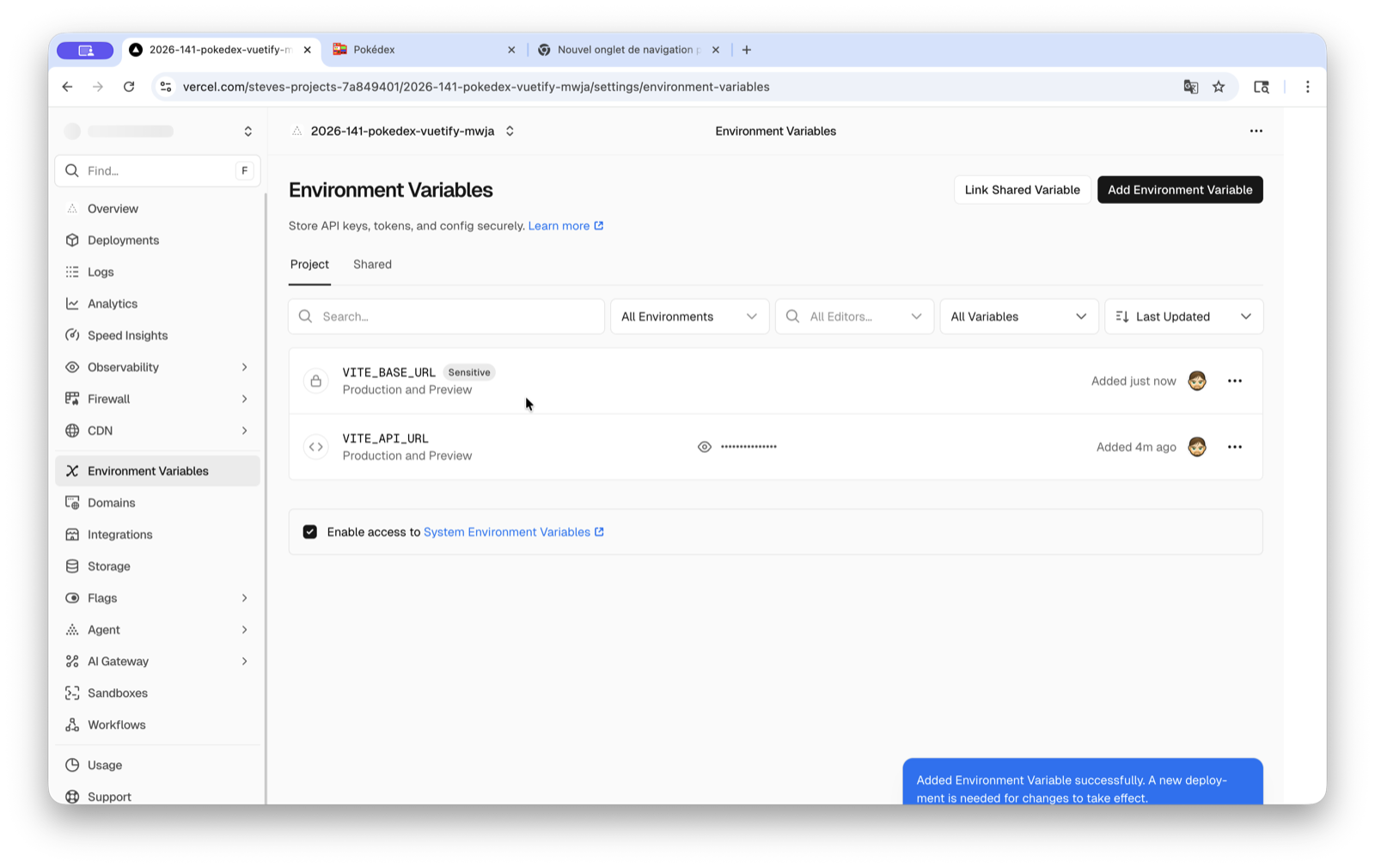This screenshot has width=1375, height=868.
Task: Expand the Observability sidebar section
Action: tap(245, 367)
